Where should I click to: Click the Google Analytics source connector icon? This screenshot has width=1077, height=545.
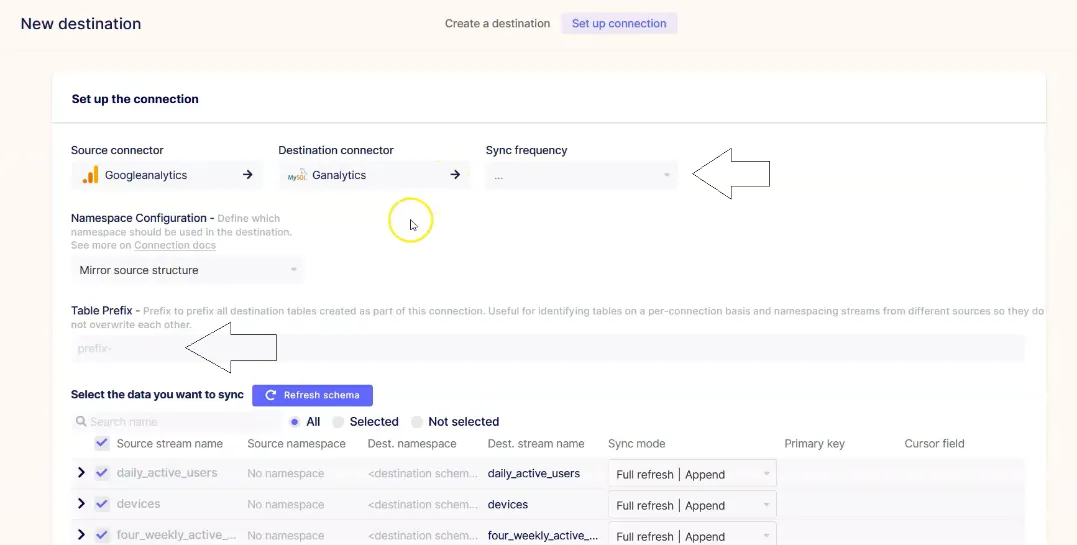[x=90, y=175]
